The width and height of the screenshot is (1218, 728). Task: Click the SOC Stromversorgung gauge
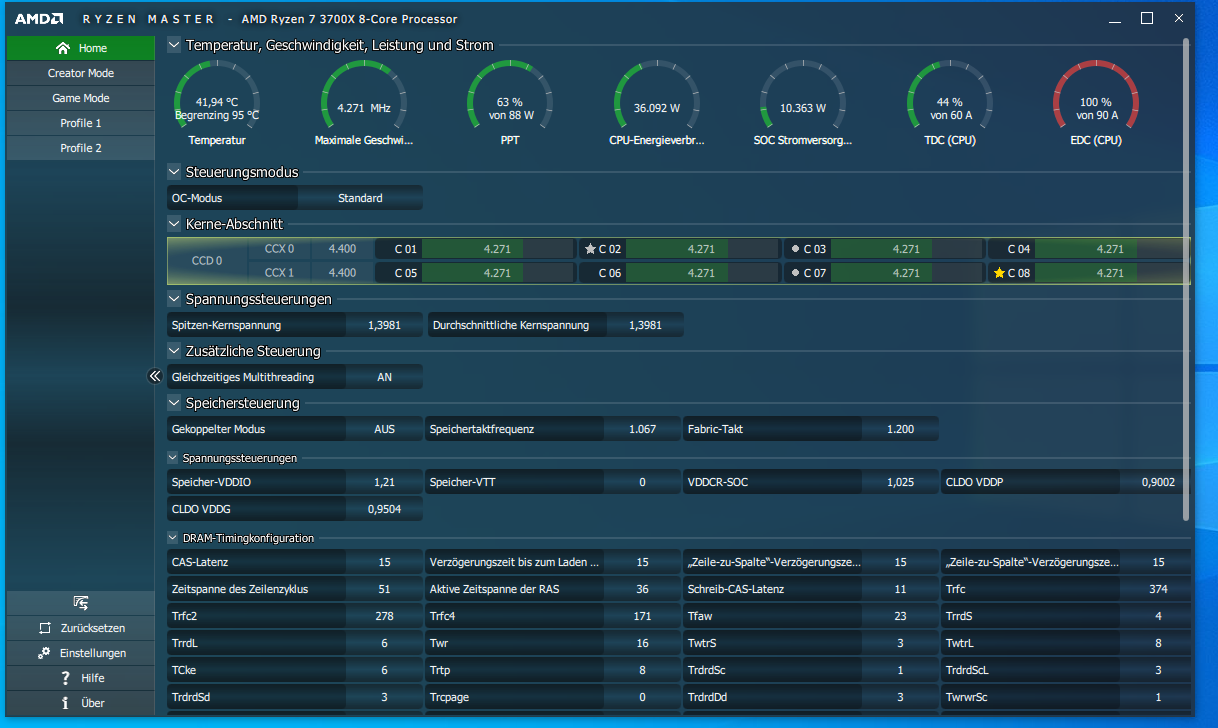coord(803,104)
